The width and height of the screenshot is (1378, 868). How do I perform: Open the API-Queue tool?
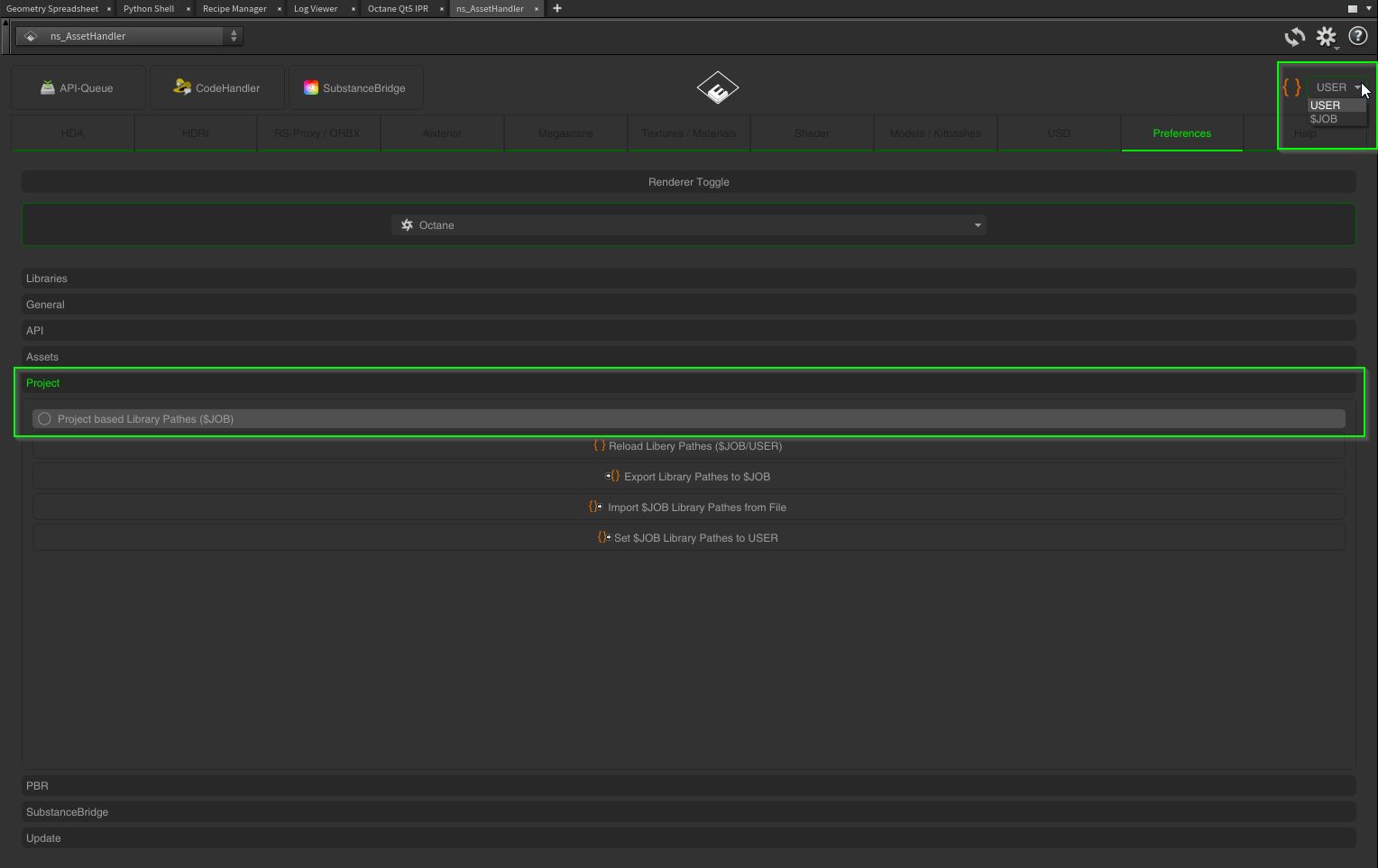pyautogui.click(x=78, y=88)
